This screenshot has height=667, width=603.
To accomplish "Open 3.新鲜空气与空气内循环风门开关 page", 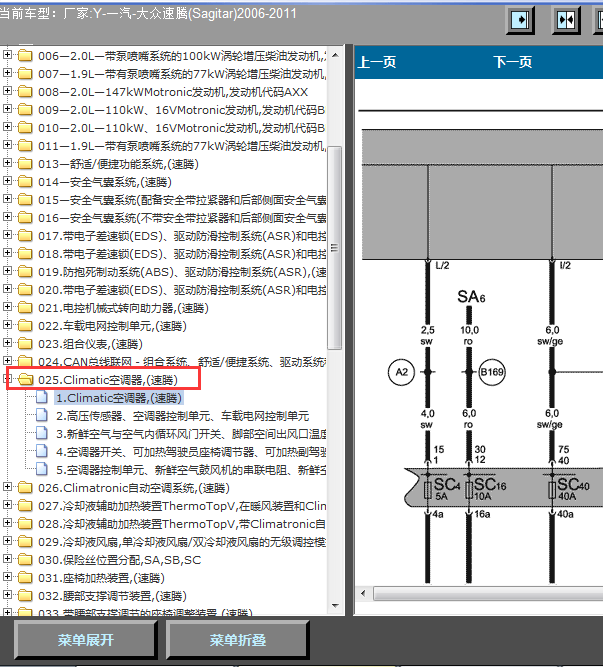I will tap(191, 434).
